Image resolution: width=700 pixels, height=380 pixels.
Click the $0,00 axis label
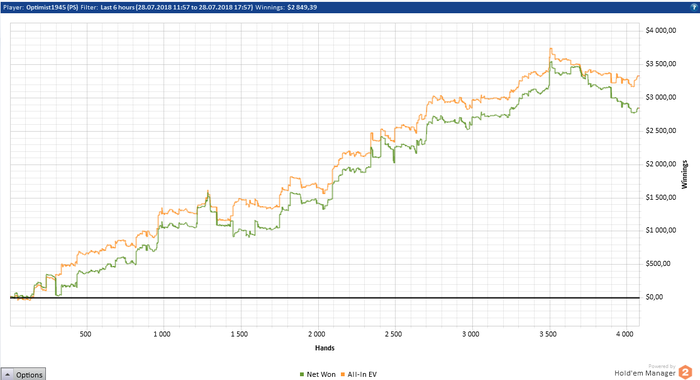coord(654,297)
